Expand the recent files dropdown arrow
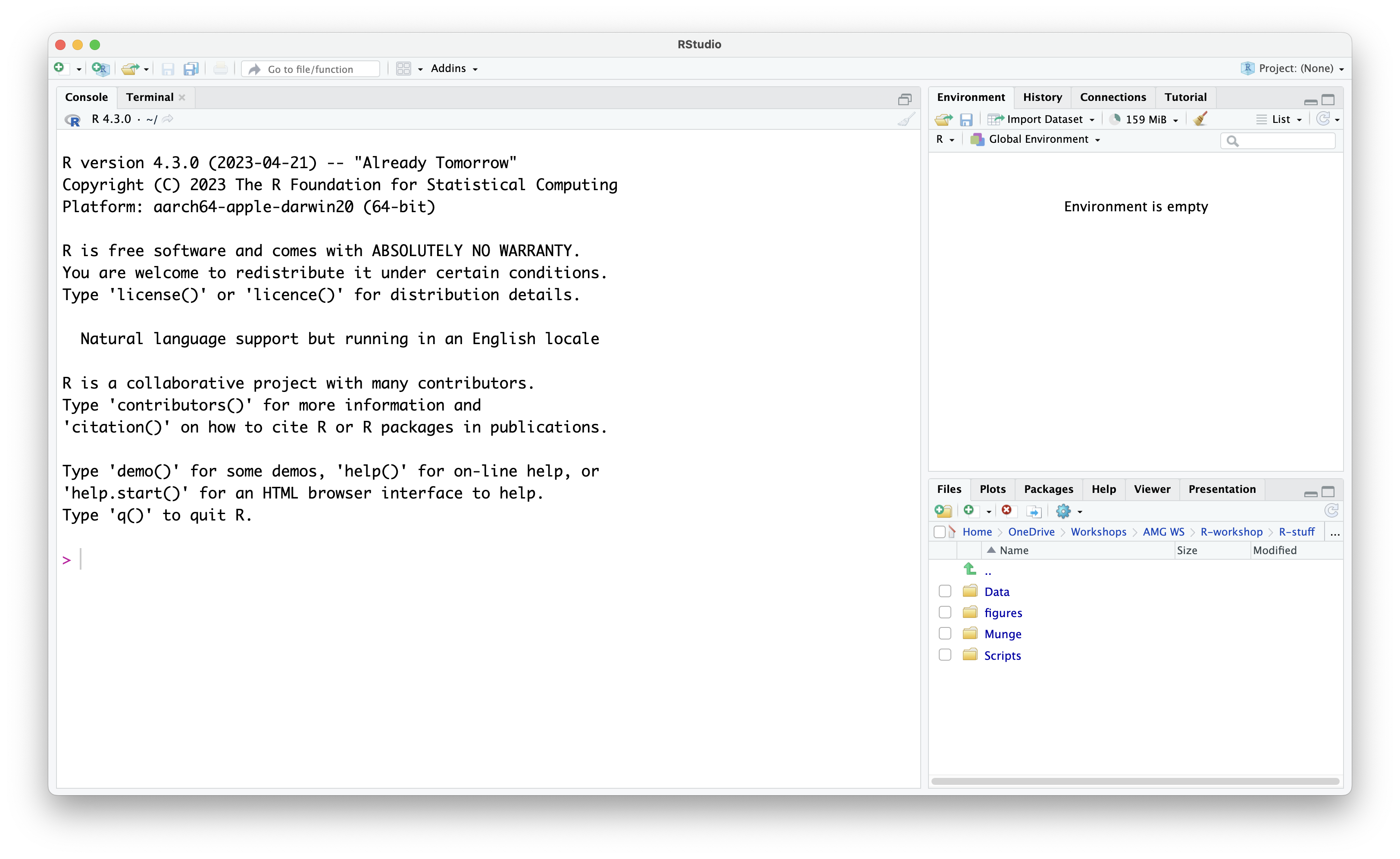The height and width of the screenshot is (859, 1400). (146, 69)
